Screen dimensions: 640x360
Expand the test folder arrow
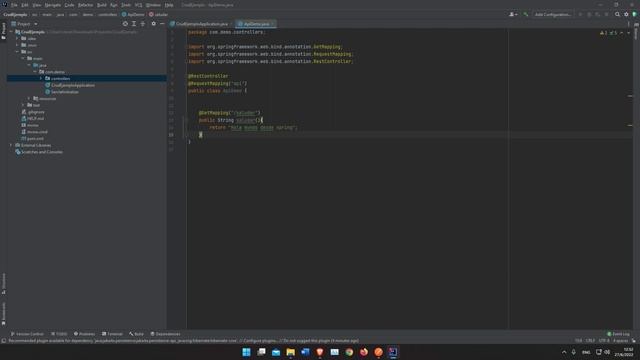23,105
